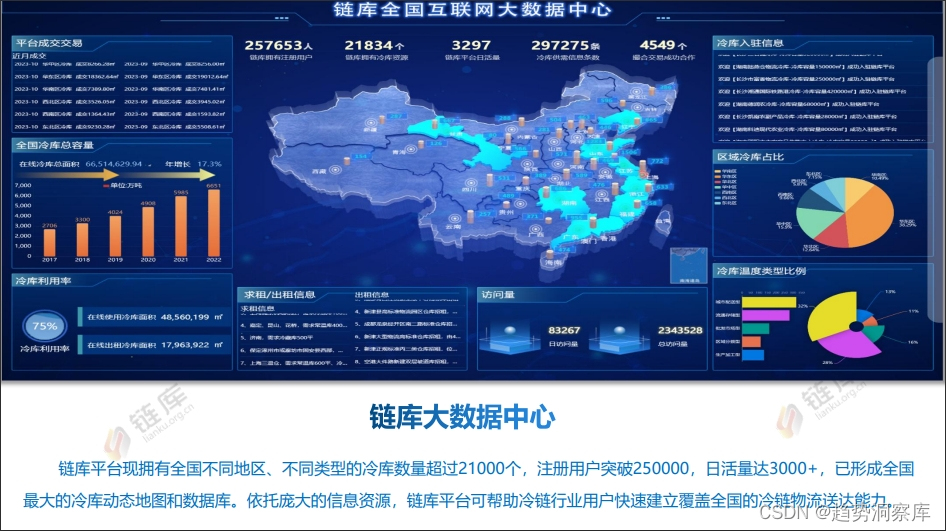
Task: Click the magenta bar in temperature type chart
Action: pyautogui.click(x=766, y=315)
